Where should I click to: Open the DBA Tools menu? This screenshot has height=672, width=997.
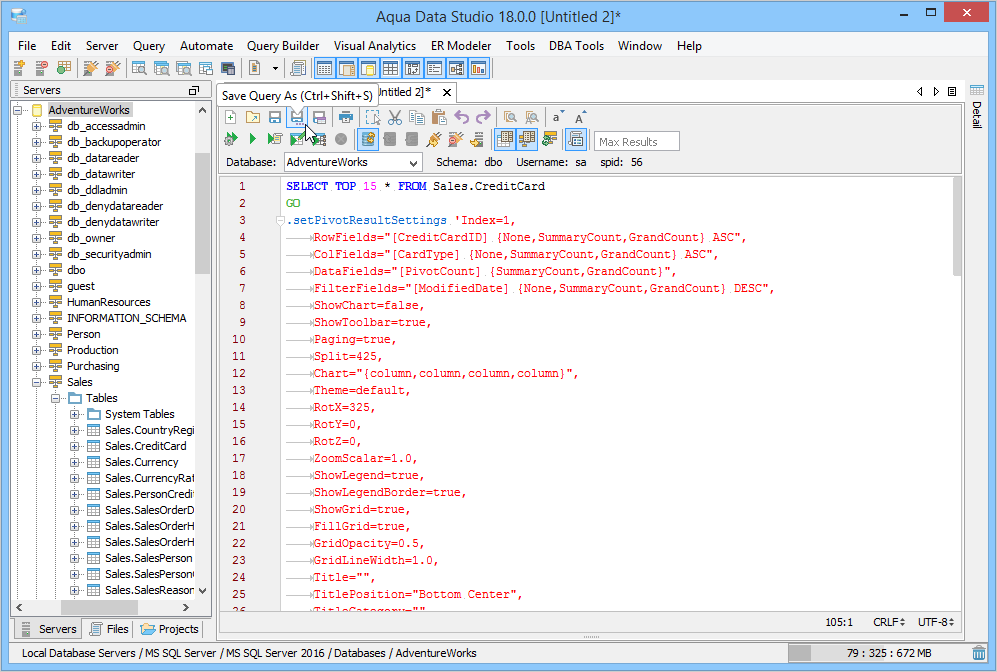pyautogui.click(x=576, y=46)
